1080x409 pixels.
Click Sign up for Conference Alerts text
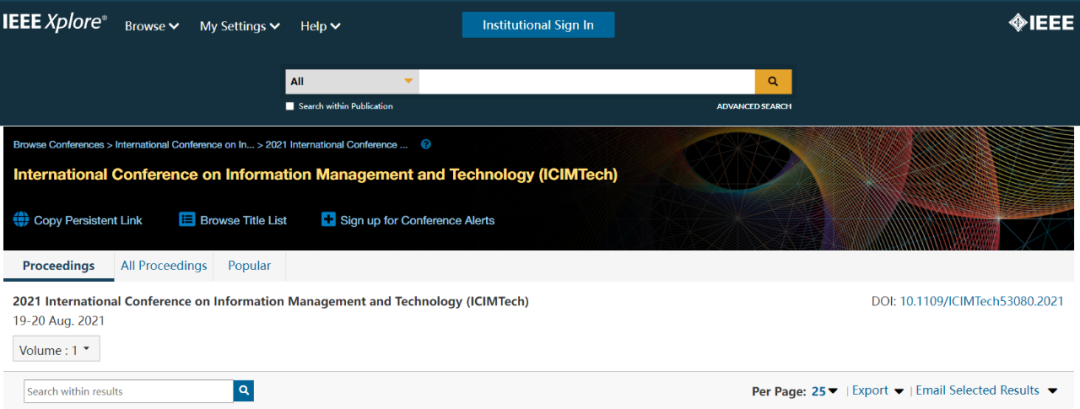[x=417, y=220]
